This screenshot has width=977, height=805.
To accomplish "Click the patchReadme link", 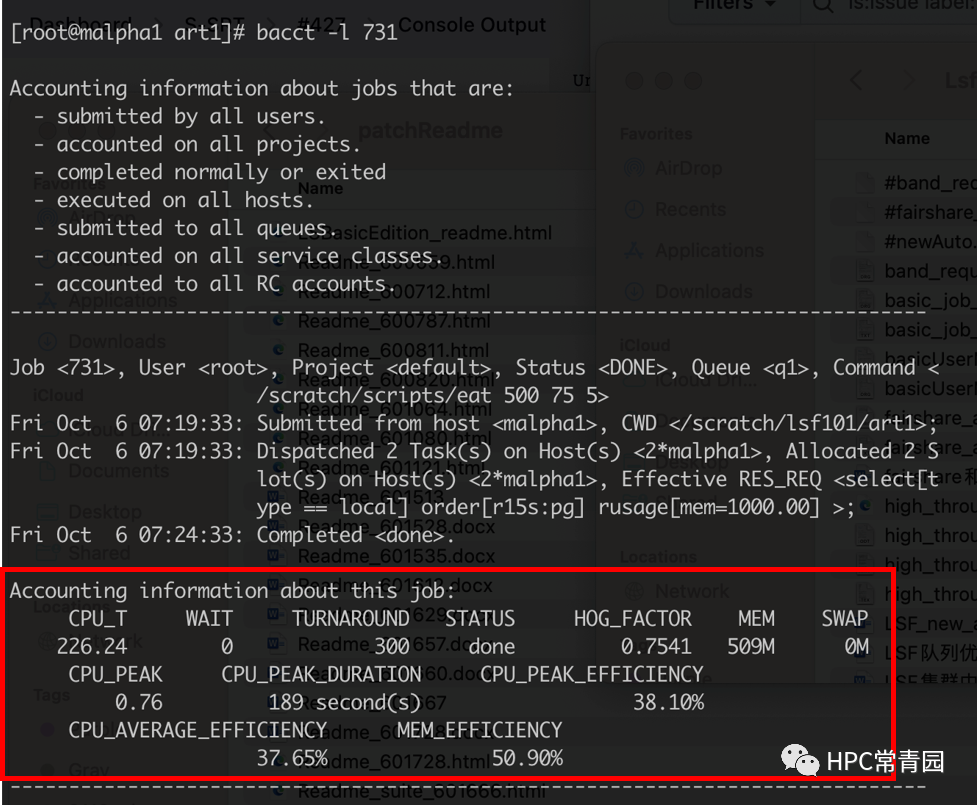I will (x=432, y=130).
